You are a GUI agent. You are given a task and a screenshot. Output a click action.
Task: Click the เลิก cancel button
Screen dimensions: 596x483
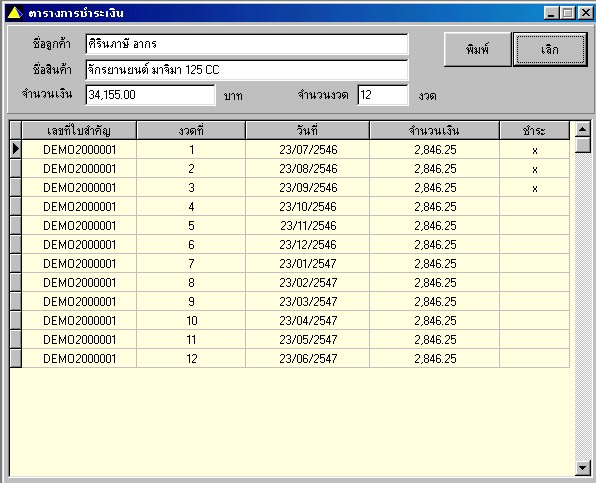pyautogui.click(x=550, y=49)
